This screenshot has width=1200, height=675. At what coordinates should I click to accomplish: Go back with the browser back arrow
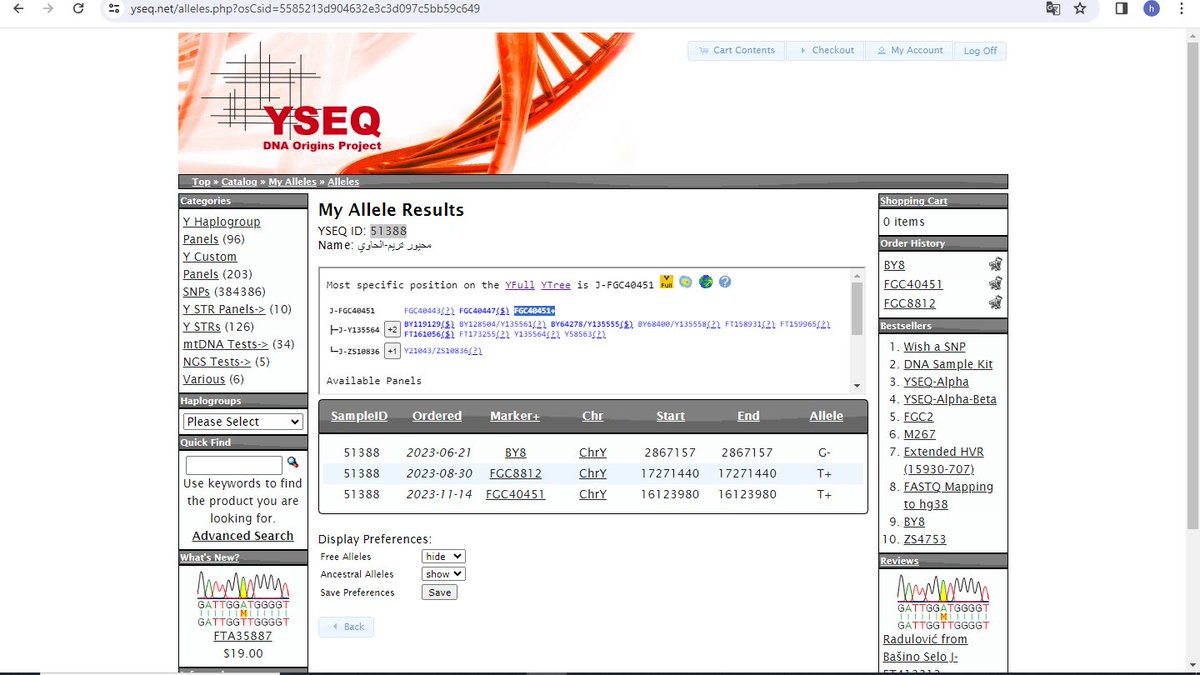click(16, 9)
